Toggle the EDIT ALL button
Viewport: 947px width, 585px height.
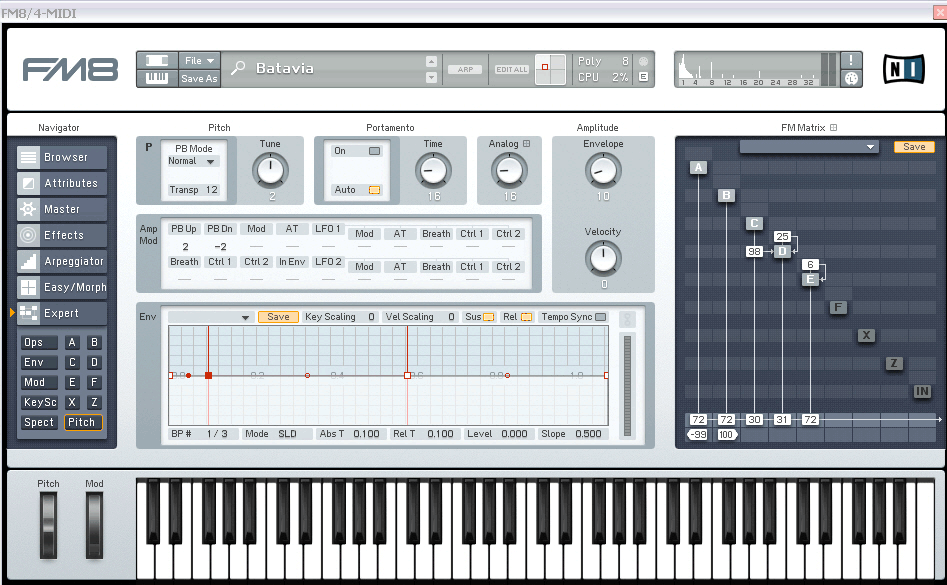512,69
